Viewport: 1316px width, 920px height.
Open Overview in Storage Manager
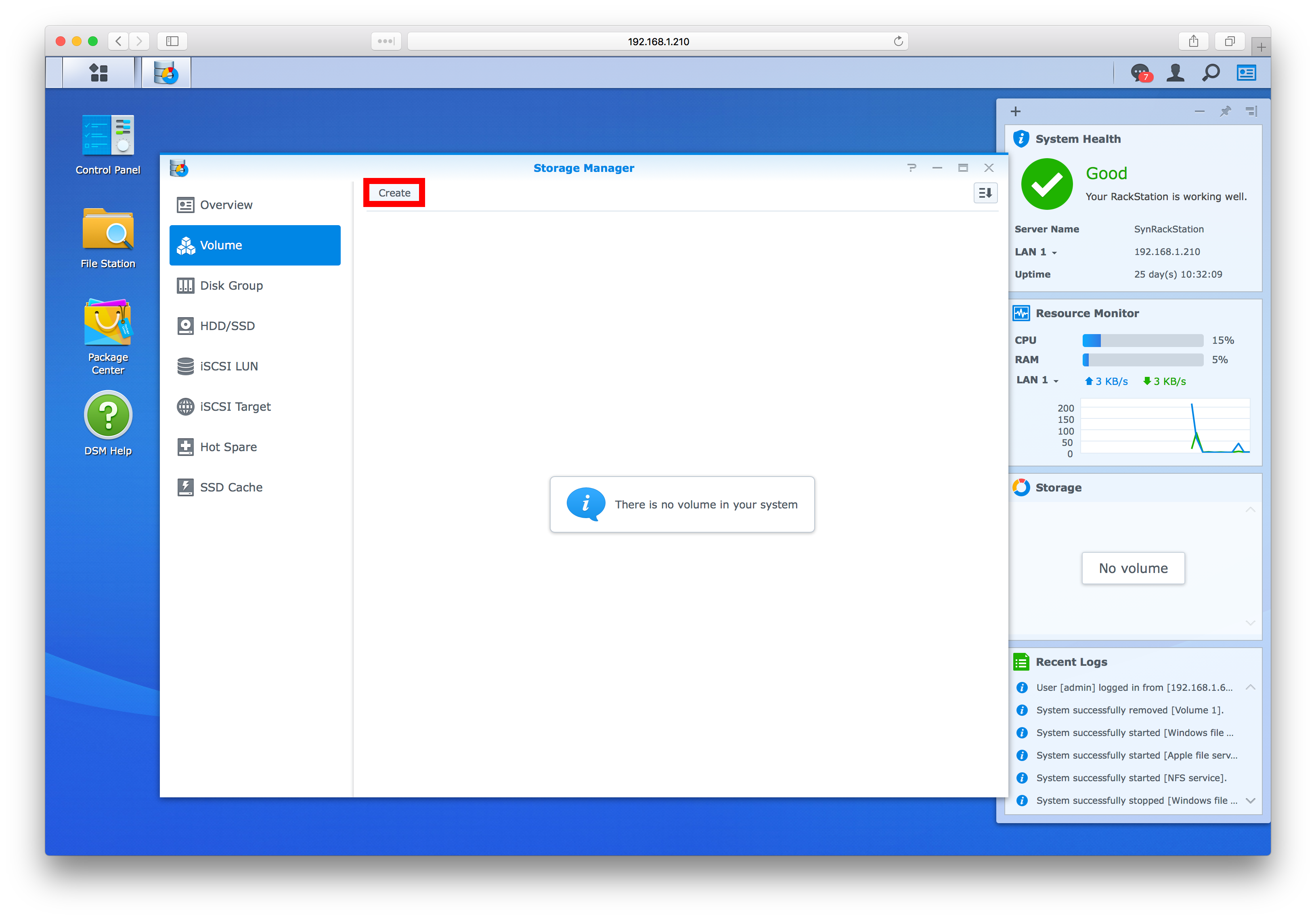click(227, 204)
